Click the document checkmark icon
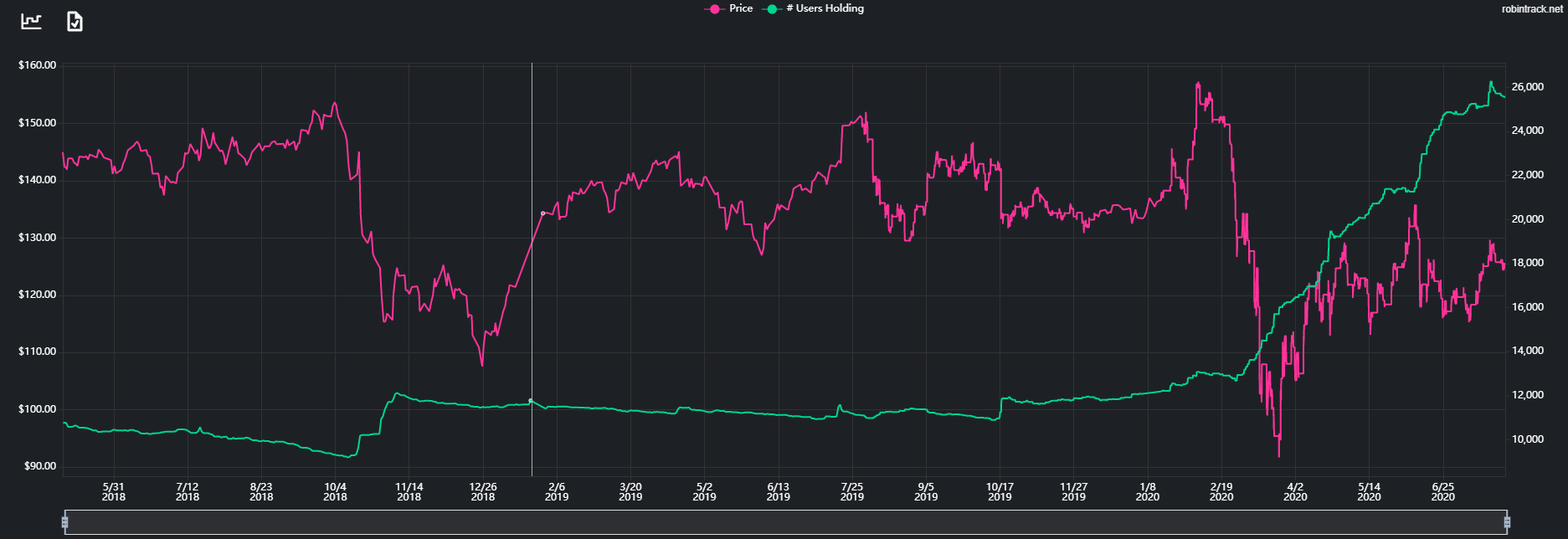Image resolution: width=1568 pixels, height=539 pixels. click(75, 21)
